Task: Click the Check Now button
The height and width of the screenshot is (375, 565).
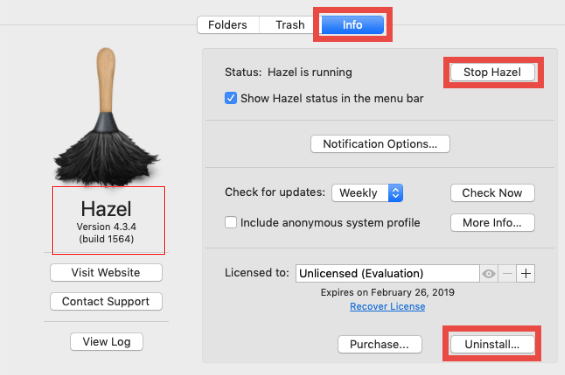Action: pos(492,193)
